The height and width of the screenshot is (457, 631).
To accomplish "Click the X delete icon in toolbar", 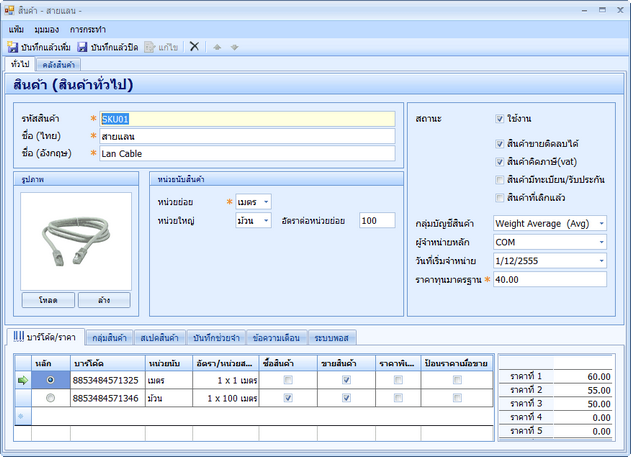I will click(194, 47).
